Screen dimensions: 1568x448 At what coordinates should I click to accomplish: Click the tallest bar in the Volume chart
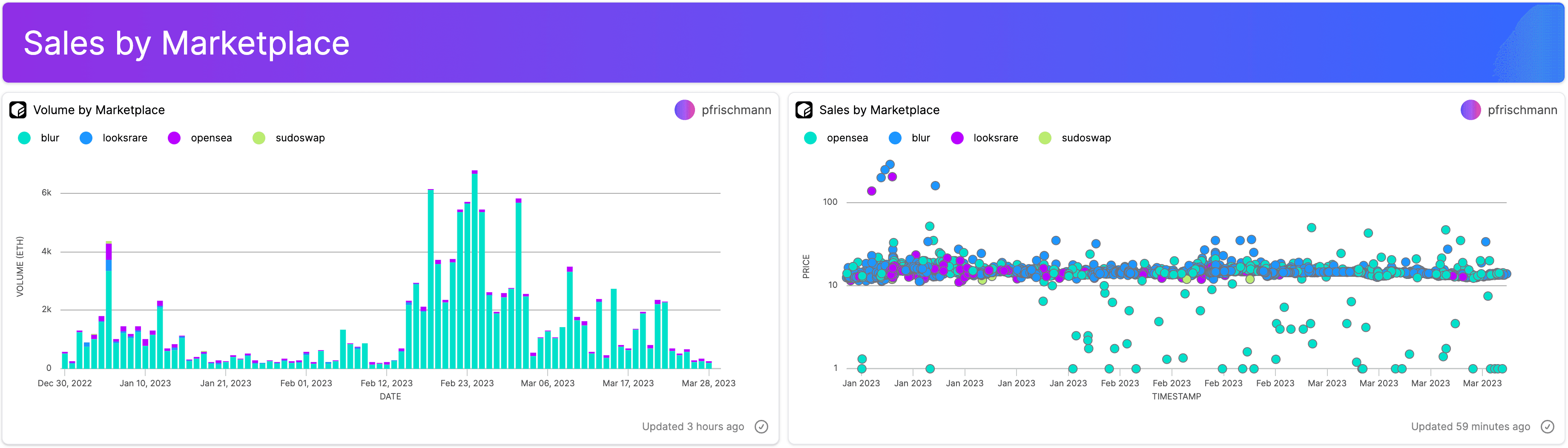pyautogui.click(x=475, y=271)
